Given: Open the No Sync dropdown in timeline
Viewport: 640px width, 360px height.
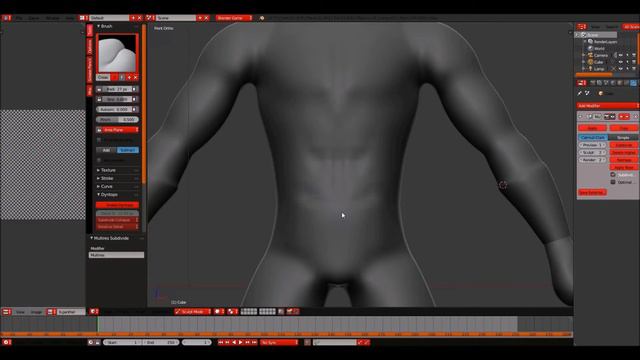Looking at the screenshot, I should [279, 342].
